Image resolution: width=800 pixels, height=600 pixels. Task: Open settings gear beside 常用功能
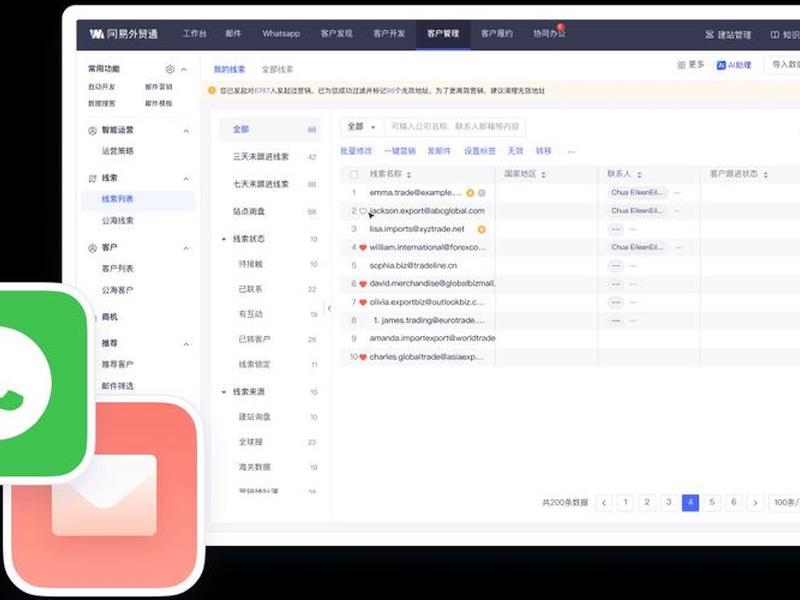pos(170,69)
